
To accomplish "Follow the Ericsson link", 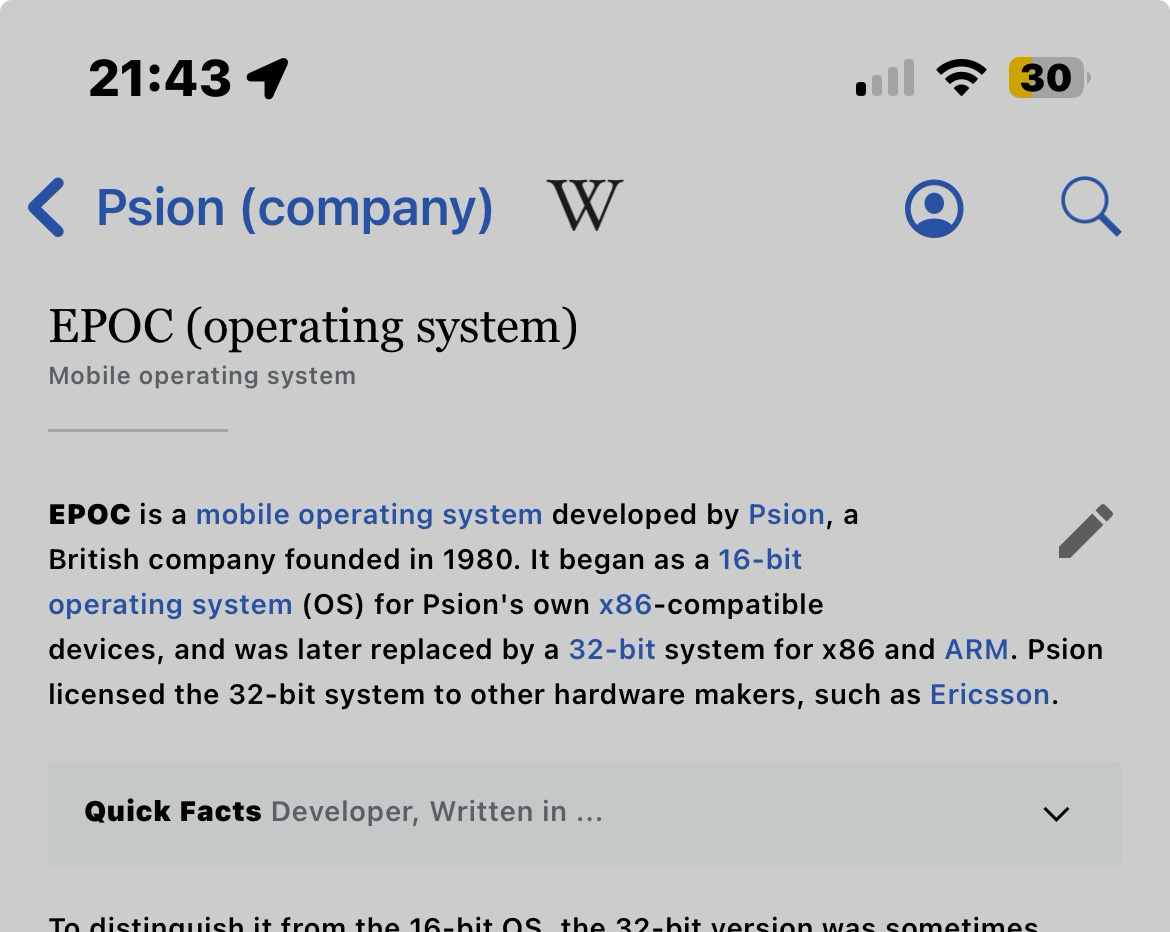I will [x=989, y=694].
